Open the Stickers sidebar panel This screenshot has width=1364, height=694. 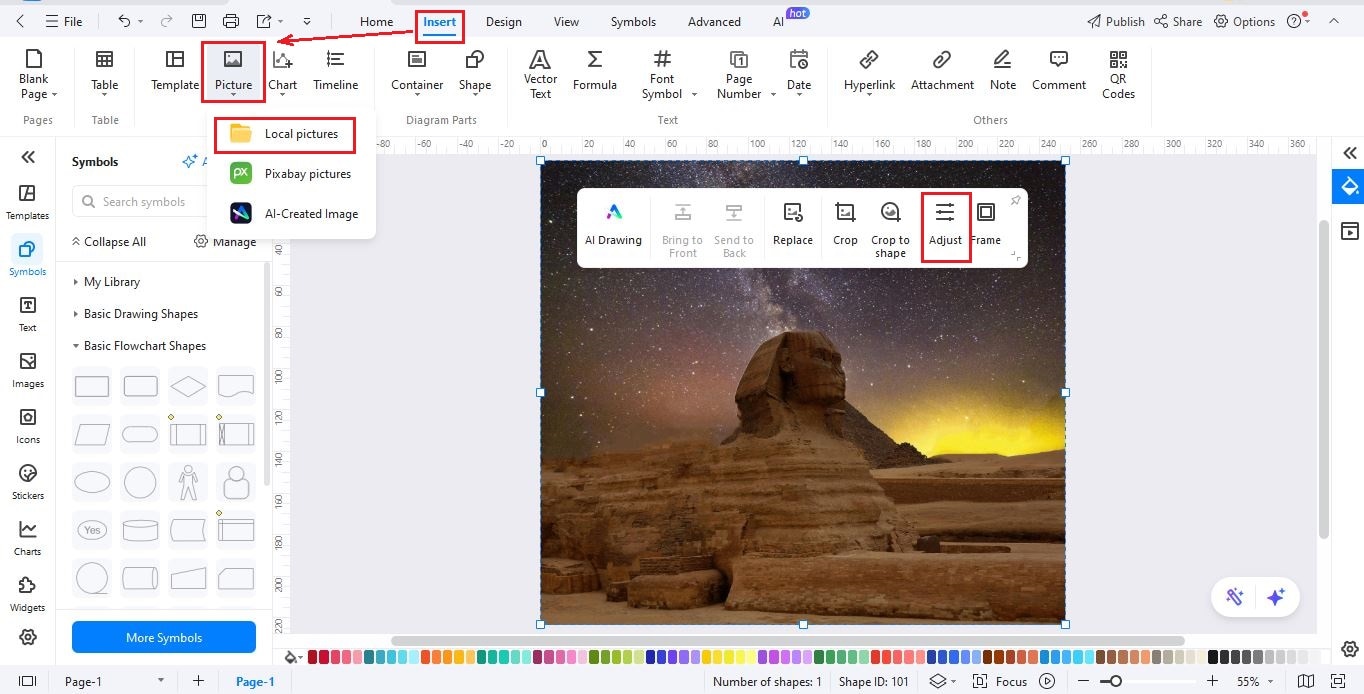coord(27,481)
